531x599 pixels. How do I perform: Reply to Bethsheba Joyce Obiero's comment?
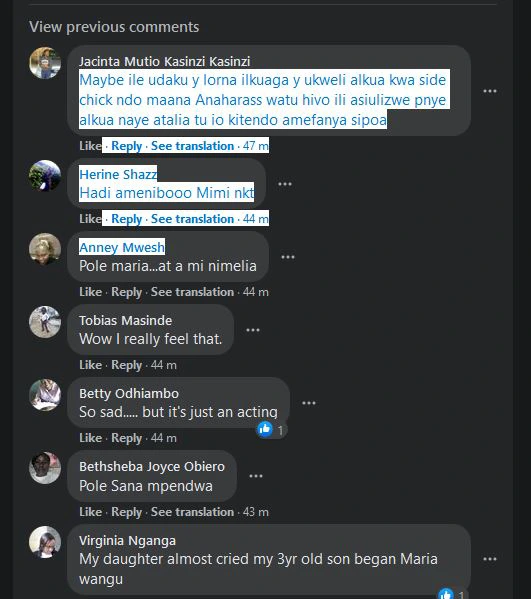pos(126,512)
